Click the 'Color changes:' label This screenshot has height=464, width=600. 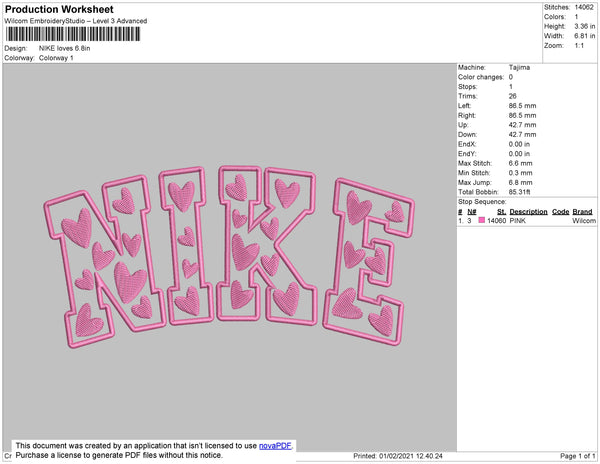click(481, 77)
